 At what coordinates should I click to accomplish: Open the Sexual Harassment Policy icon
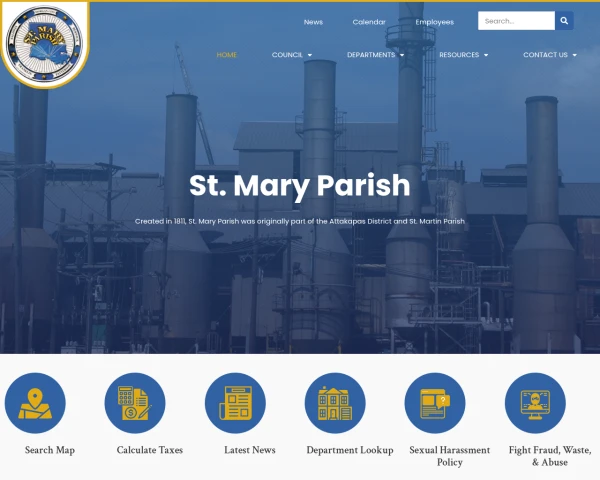coord(435,403)
